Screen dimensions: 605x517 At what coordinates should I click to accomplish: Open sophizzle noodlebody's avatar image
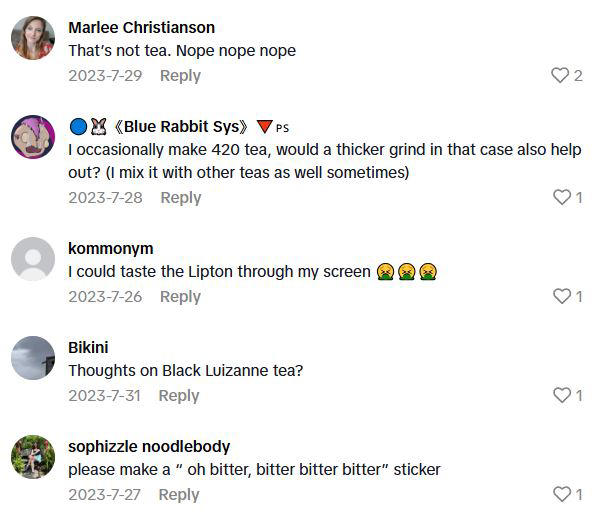click(x=33, y=457)
